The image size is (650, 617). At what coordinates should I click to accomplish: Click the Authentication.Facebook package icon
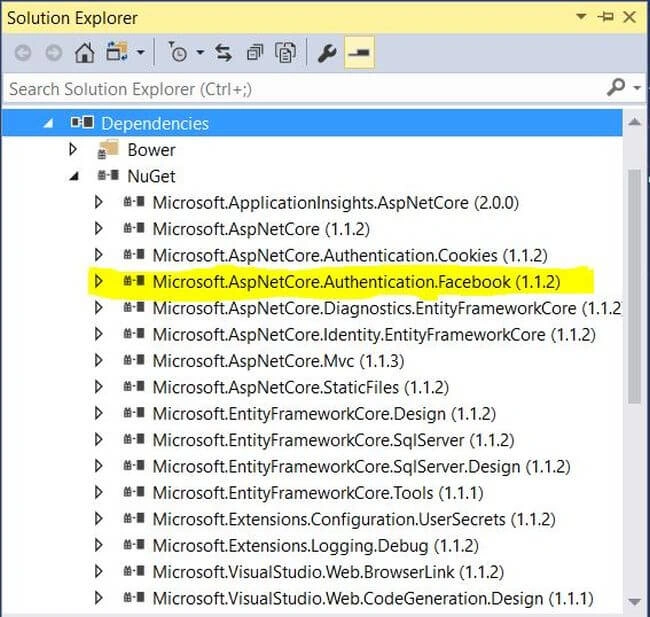tap(134, 281)
